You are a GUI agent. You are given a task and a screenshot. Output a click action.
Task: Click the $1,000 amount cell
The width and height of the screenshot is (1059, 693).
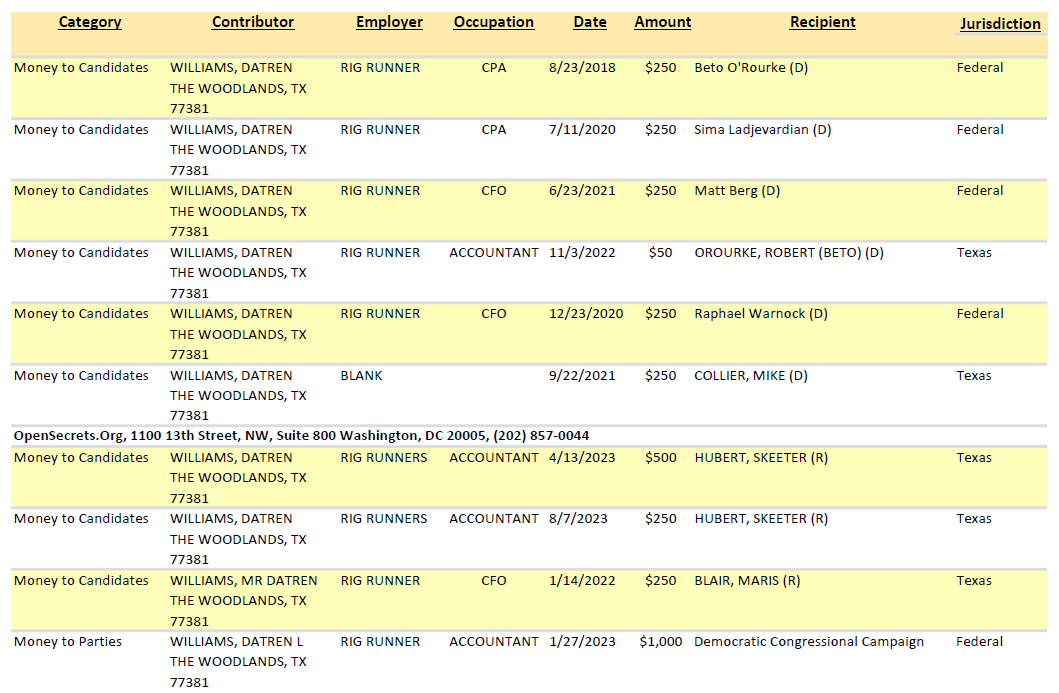(x=661, y=642)
